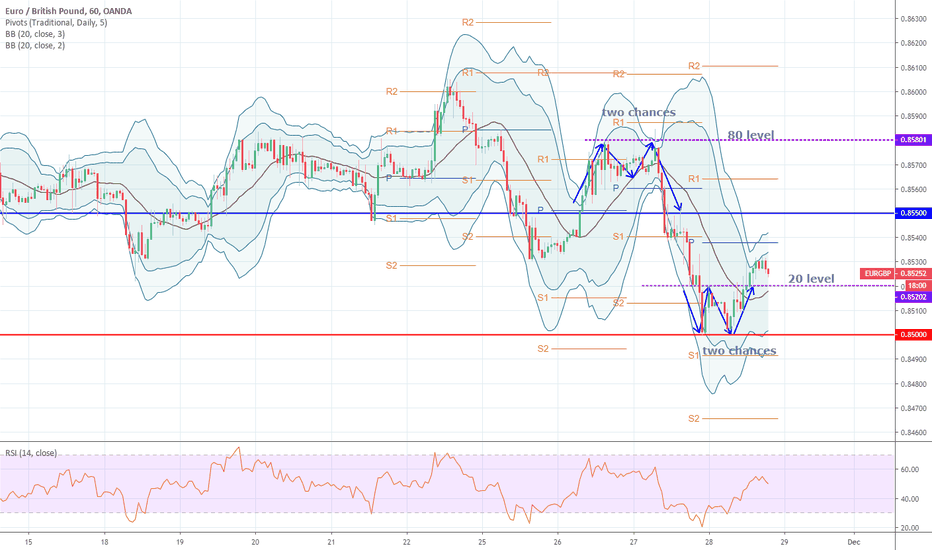Image resolution: width=932 pixels, height=550 pixels.
Task: Click the 60.00 value on RSI scale
Action: tap(910, 469)
